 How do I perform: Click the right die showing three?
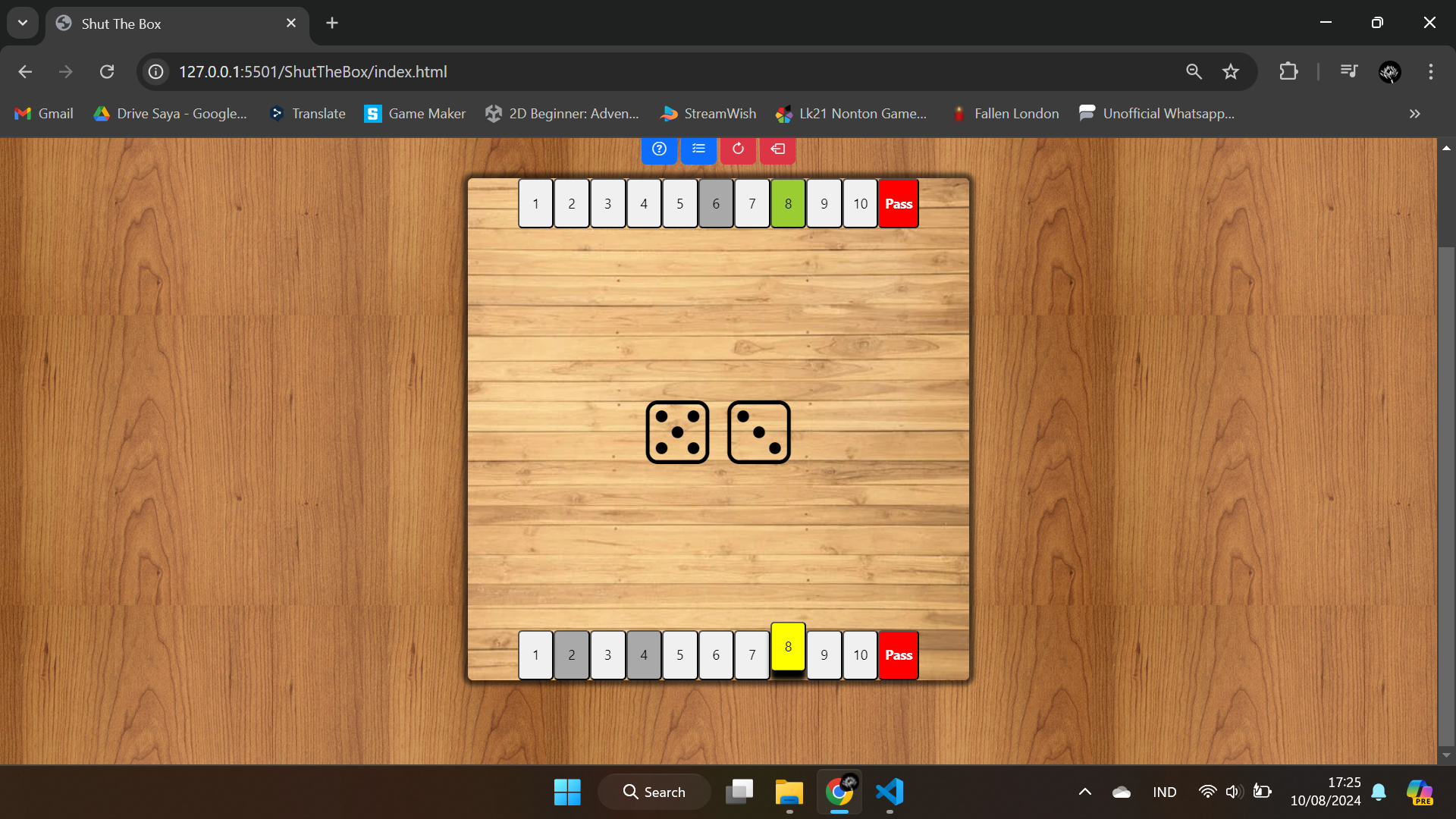pyautogui.click(x=758, y=432)
